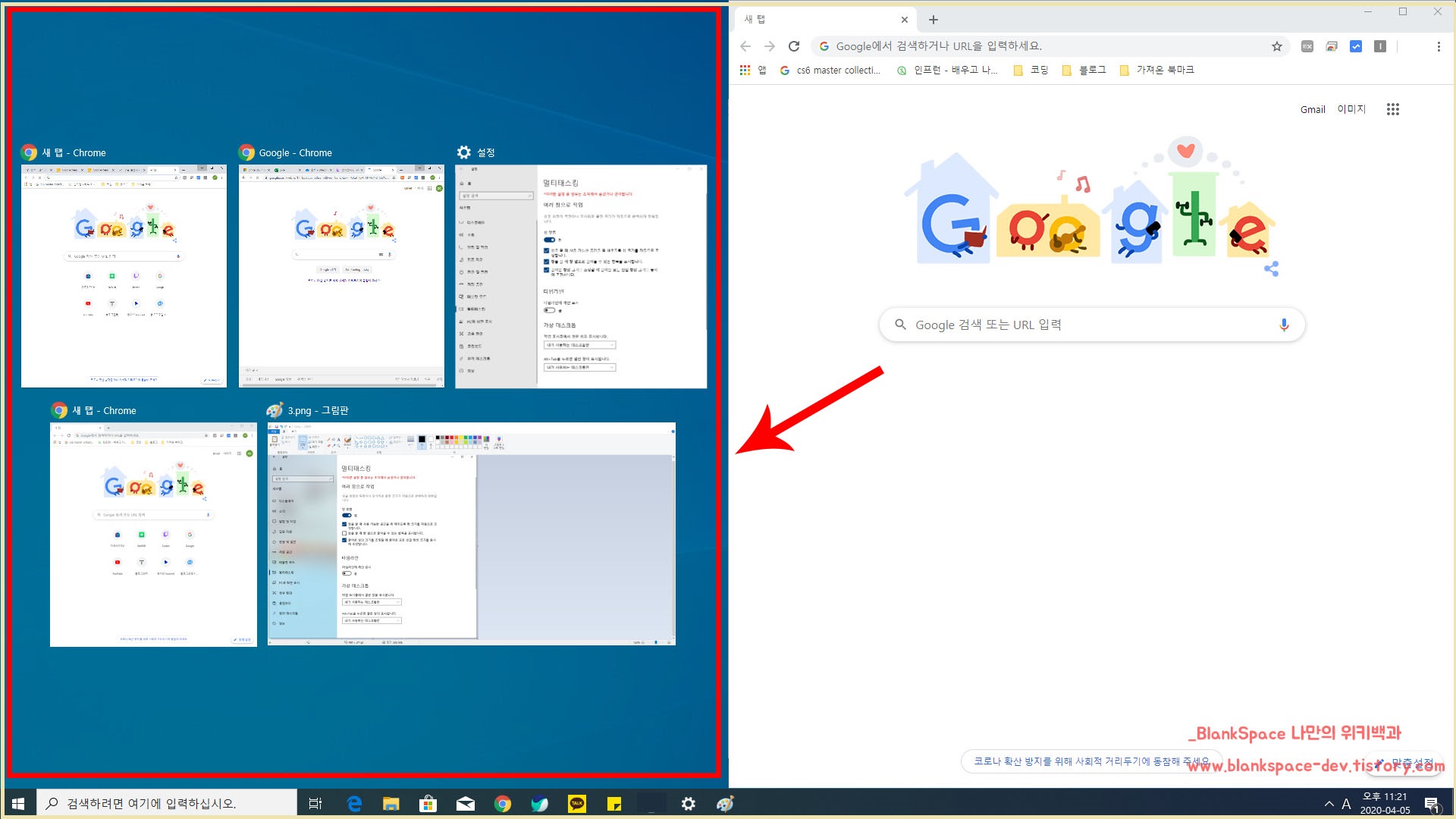The height and width of the screenshot is (819, 1456).
Task: Bookmark this page with star icon
Action: 1277,46
